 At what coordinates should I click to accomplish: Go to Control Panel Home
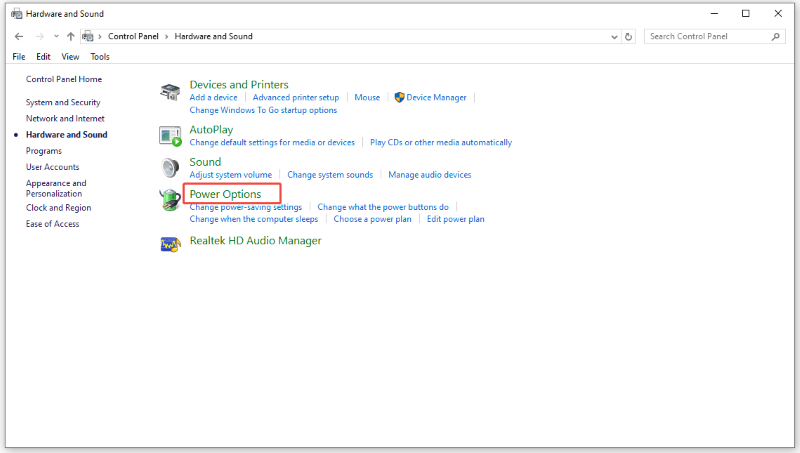tap(64, 79)
